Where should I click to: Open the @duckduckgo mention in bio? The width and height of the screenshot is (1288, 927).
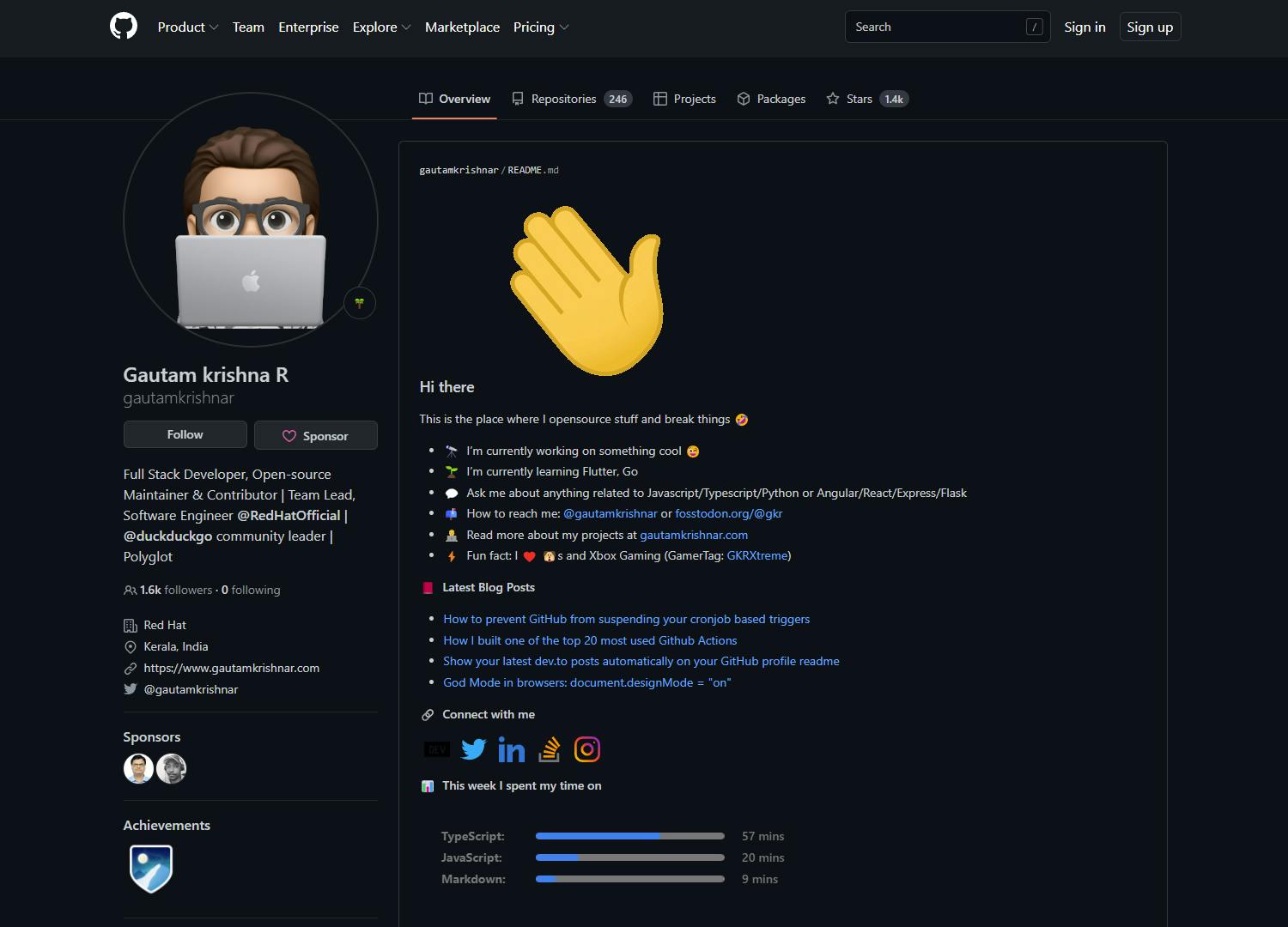pyautogui.click(x=167, y=536)
